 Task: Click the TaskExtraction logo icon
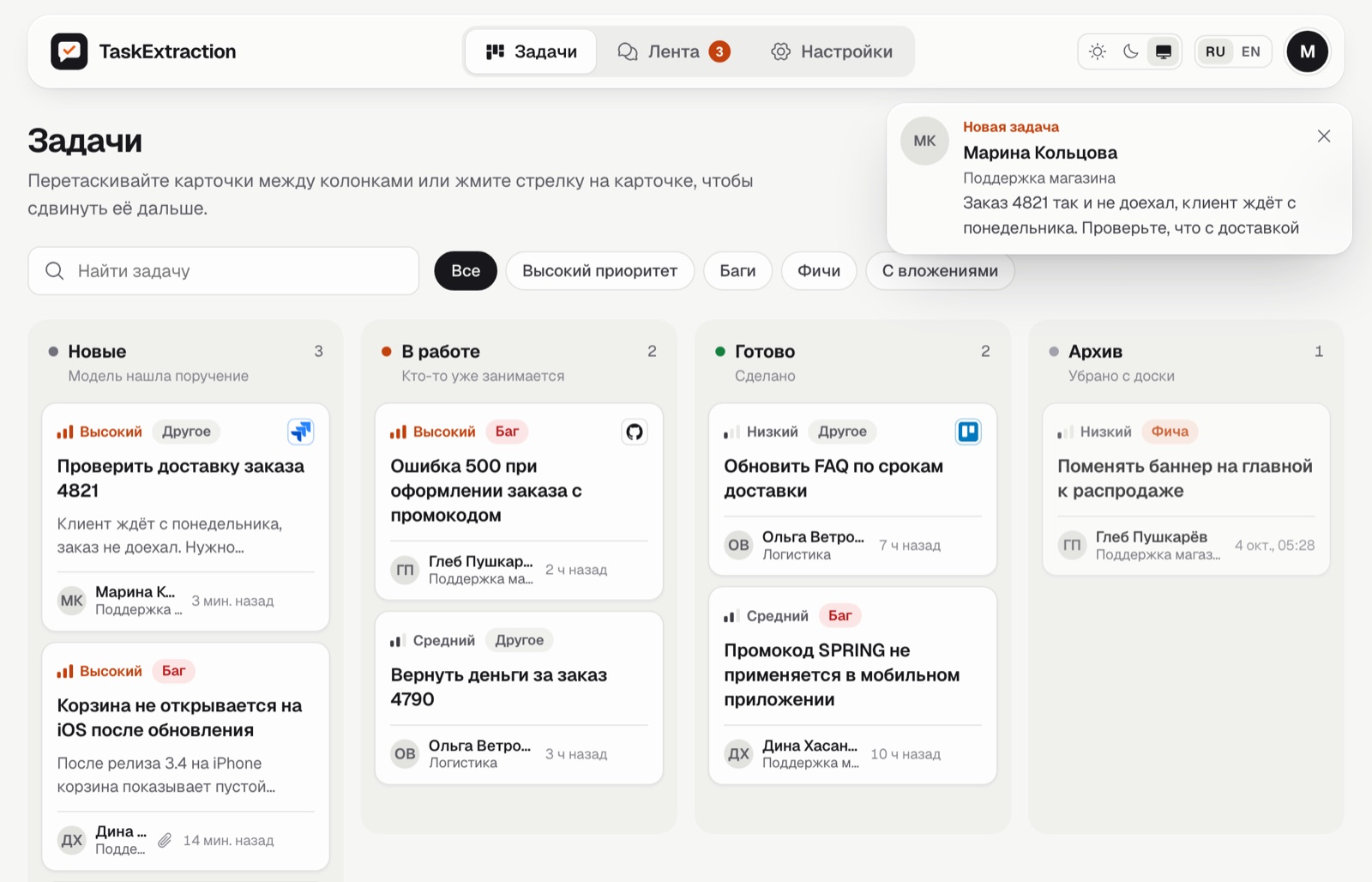[x=69, y=51]
